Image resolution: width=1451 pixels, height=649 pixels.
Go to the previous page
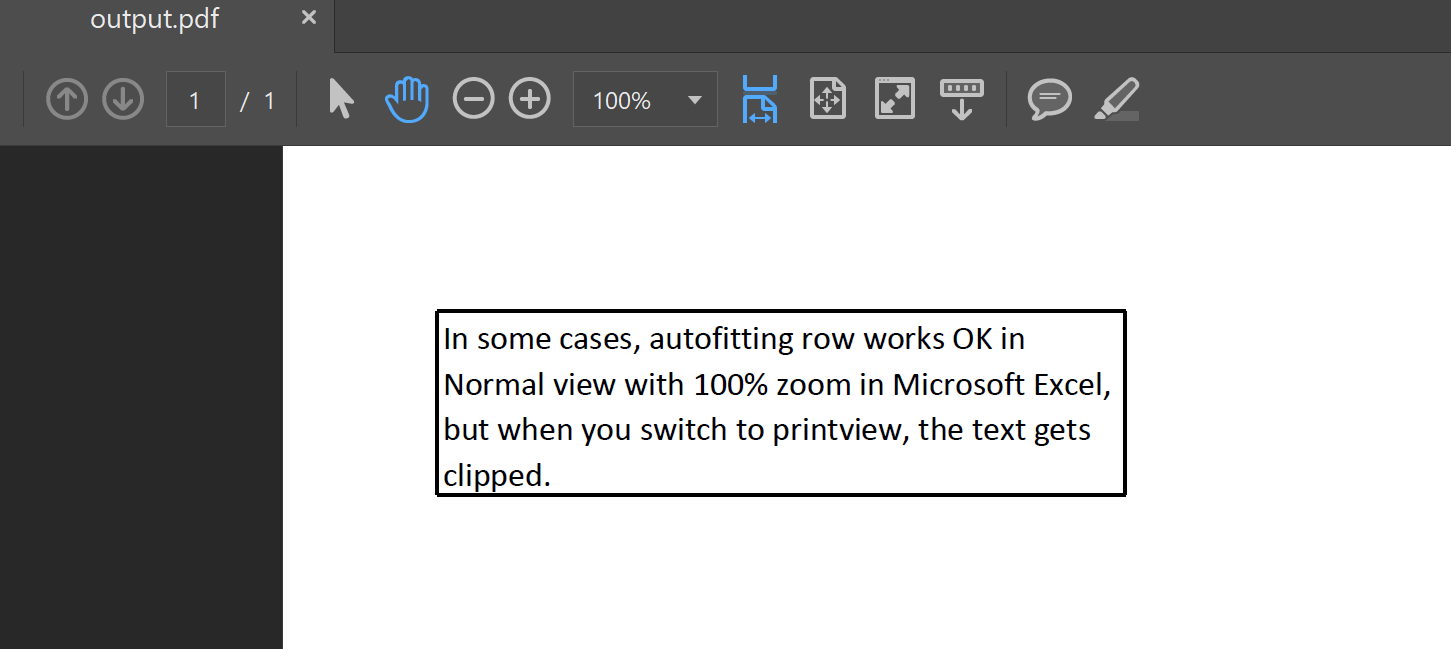click(67, 98)
